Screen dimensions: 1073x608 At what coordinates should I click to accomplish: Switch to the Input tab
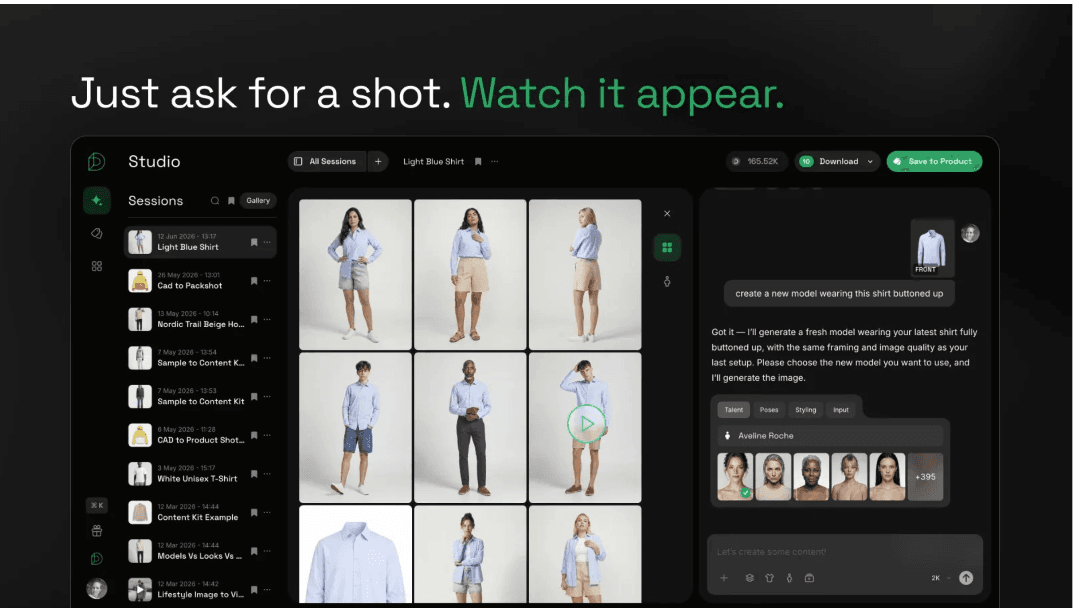tap(841, 409)
